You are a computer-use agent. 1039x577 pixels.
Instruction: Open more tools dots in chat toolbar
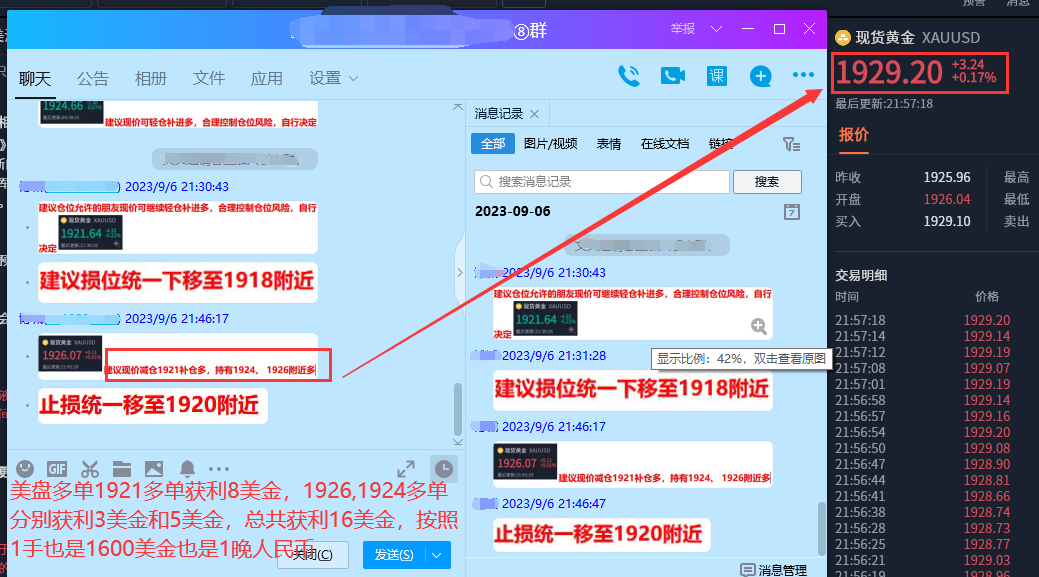[x=219, y=469]
